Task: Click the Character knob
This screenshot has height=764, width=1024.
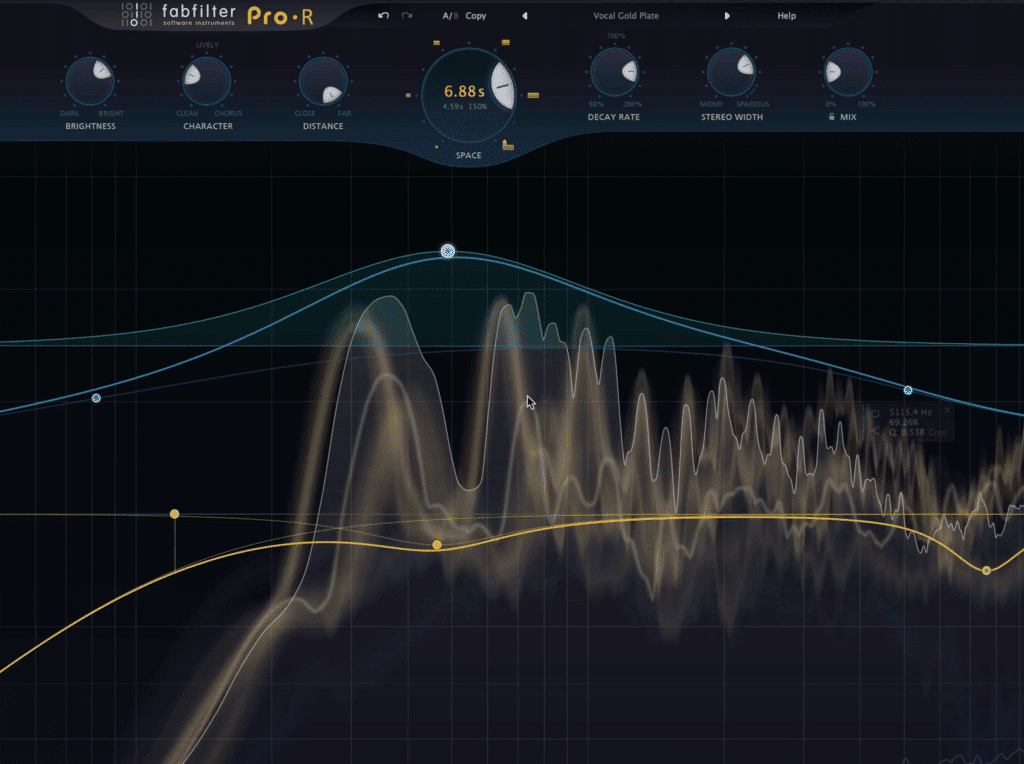Action: (206, 81)
